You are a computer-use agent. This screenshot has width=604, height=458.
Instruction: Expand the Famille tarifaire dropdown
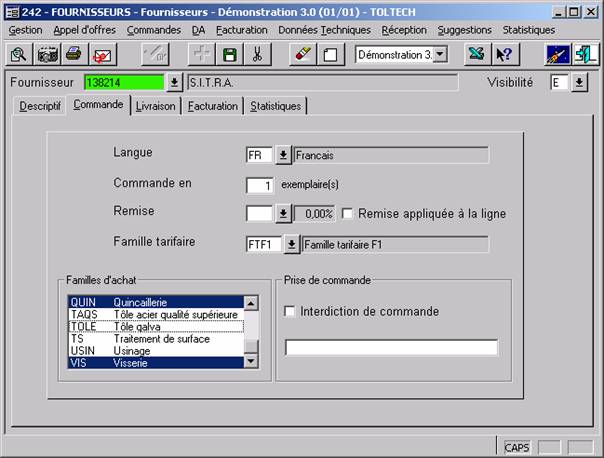point(290,244)
